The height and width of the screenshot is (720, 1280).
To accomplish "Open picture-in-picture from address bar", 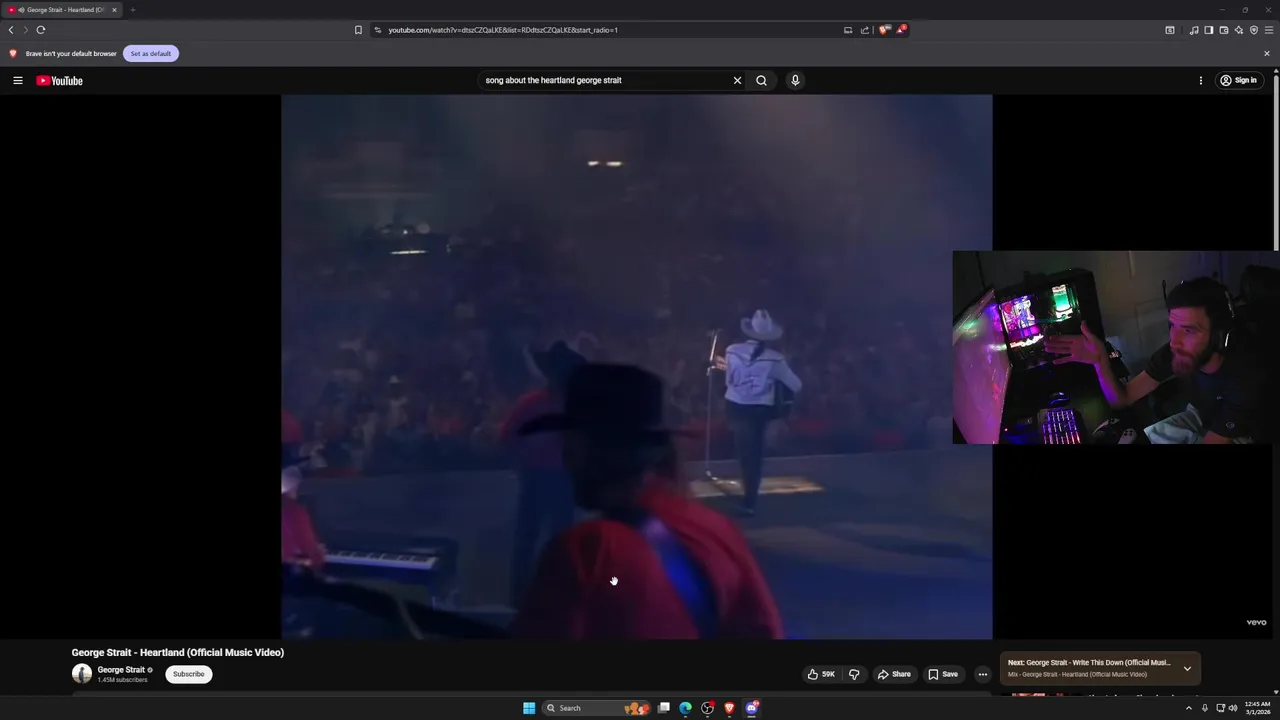I will (x=848, y=30).
